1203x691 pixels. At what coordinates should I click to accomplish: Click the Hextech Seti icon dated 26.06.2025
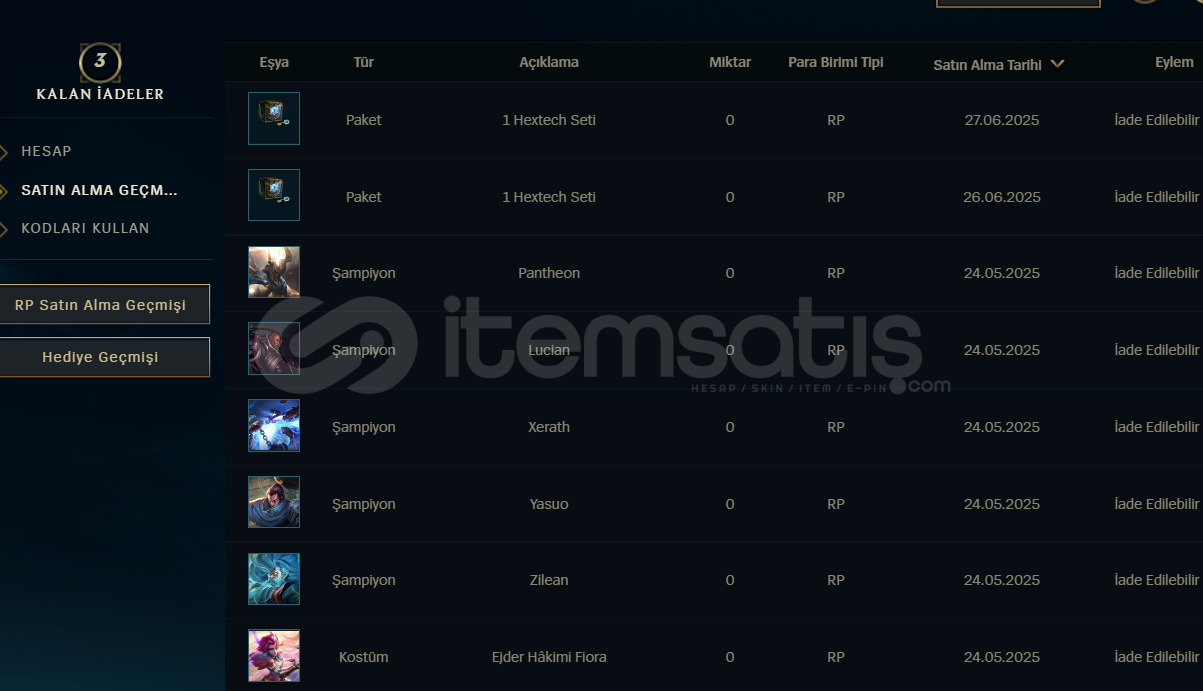(x=274, y=196)
